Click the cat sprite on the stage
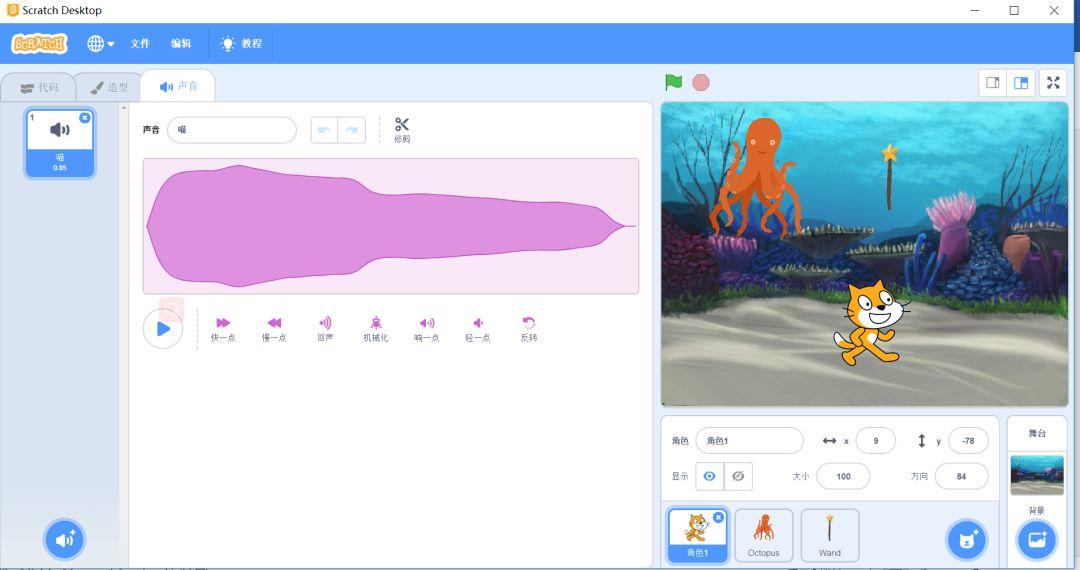The width and height of the screenshot is (1080, 570). [869, 322]
